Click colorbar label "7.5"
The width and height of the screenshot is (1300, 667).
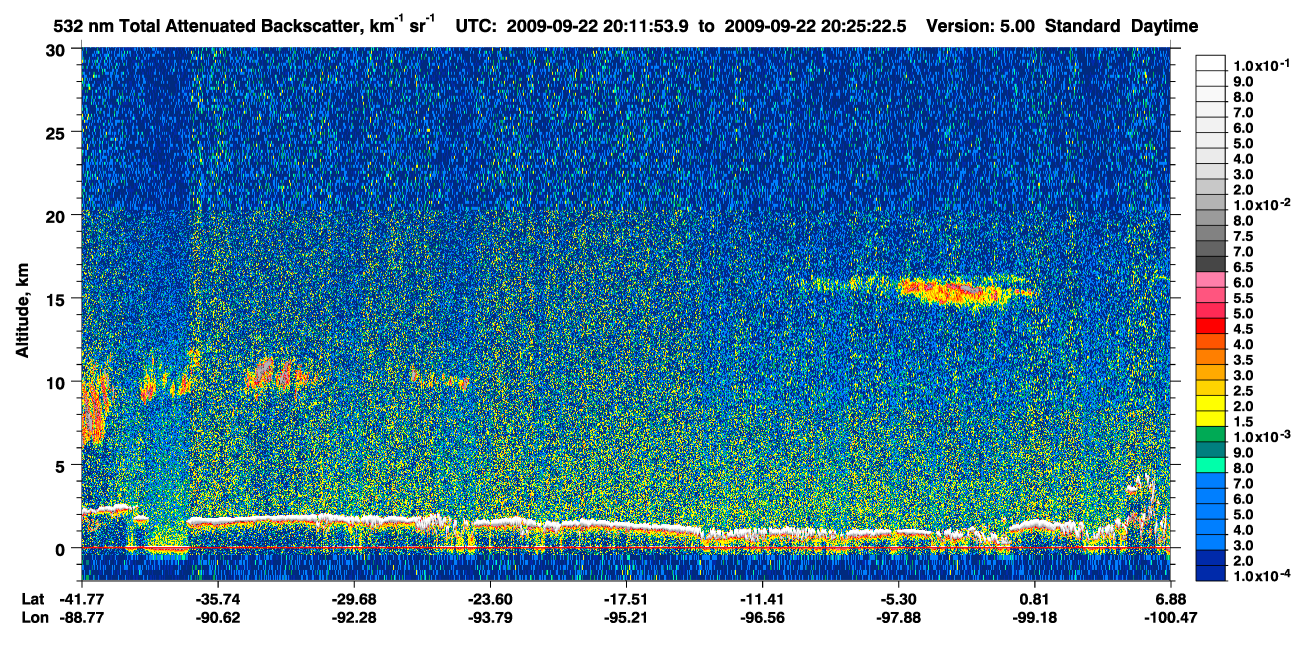pos(1244,236)
